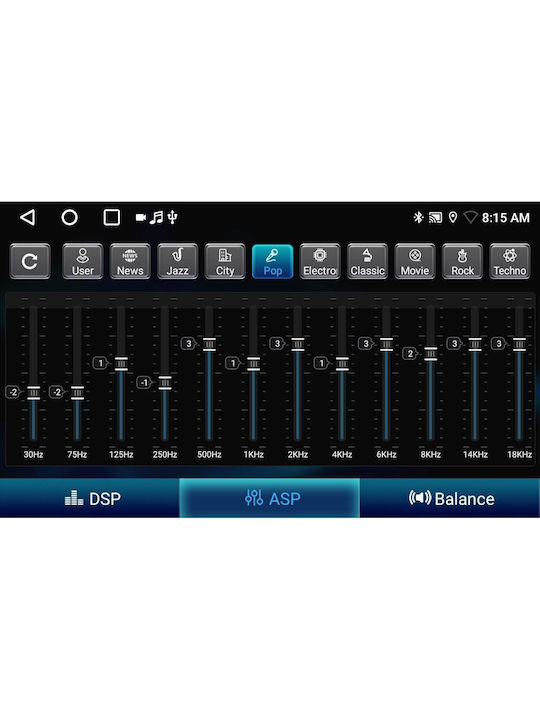Switch to the Electro preset
Viewport: 540px width, 720px height.
(x=320, y=261)
